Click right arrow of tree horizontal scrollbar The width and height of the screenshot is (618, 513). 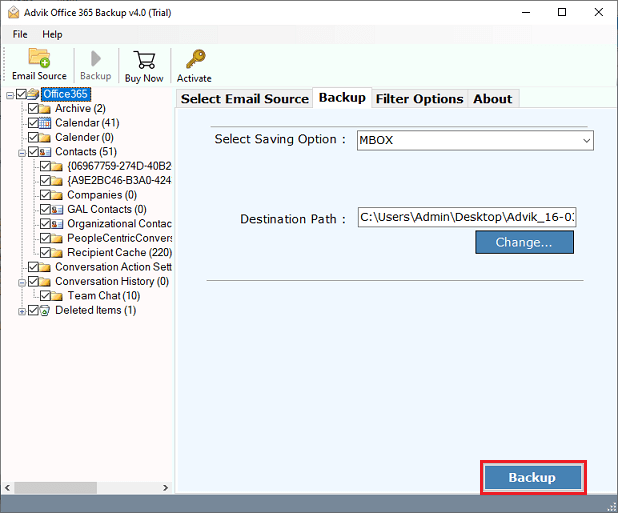coord(166,488)
